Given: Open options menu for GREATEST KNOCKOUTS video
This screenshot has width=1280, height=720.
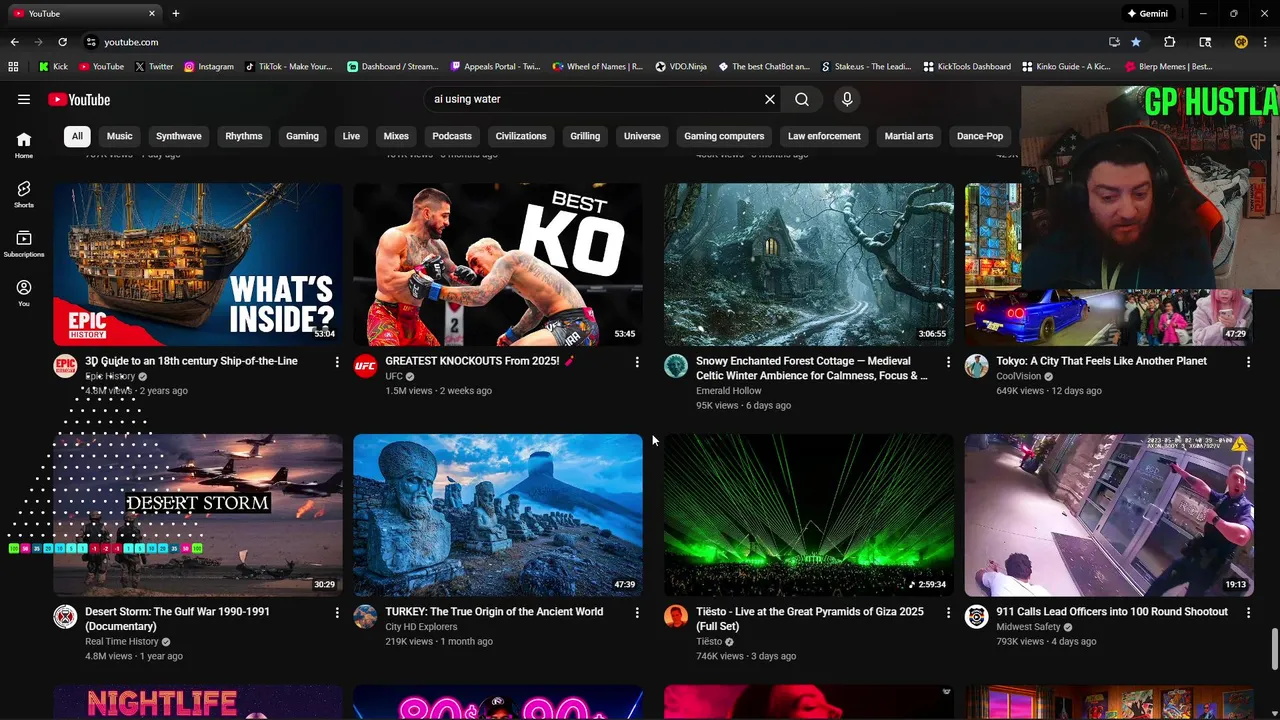Looking at the screenshot, I should point(637,362).
